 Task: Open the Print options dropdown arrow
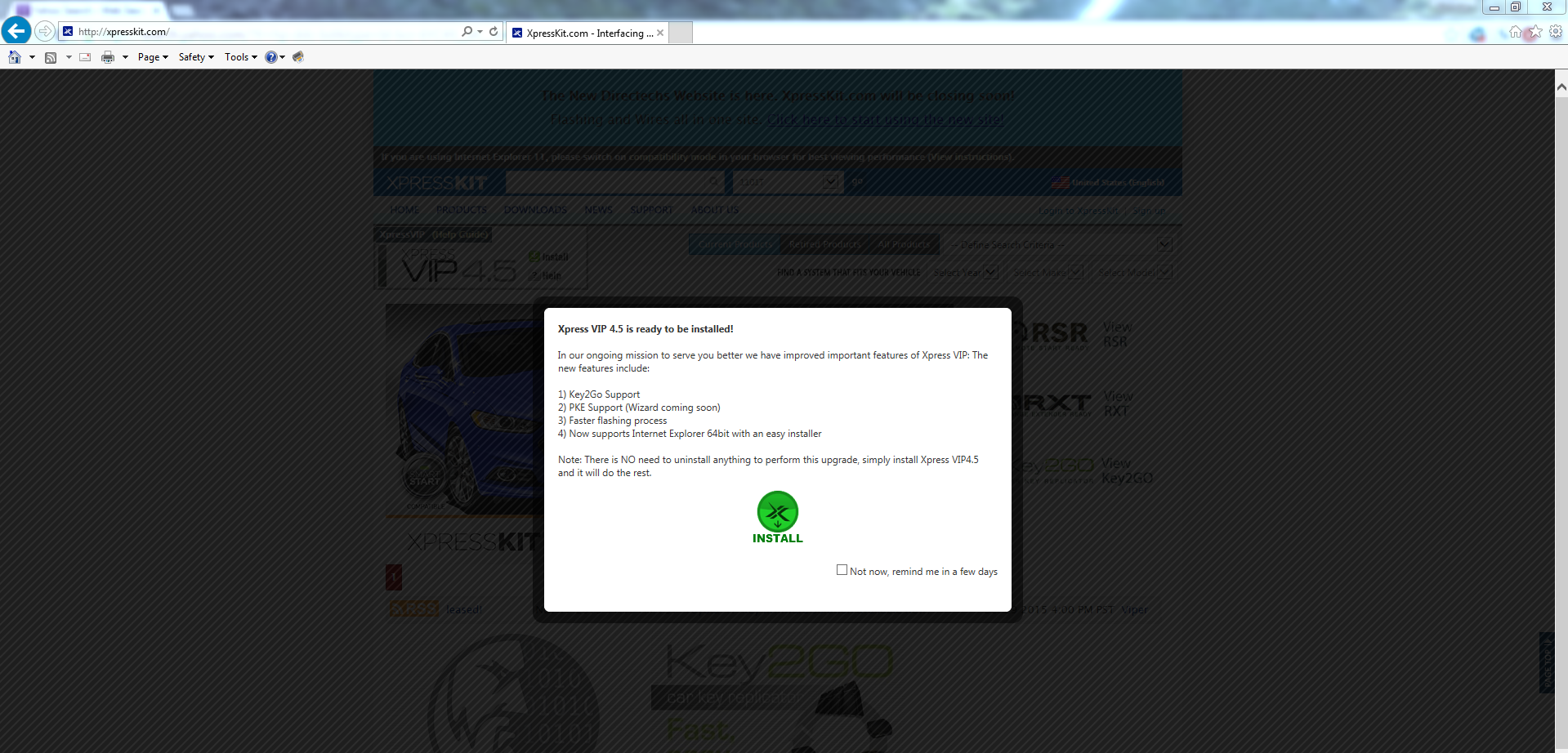(125, 57)
